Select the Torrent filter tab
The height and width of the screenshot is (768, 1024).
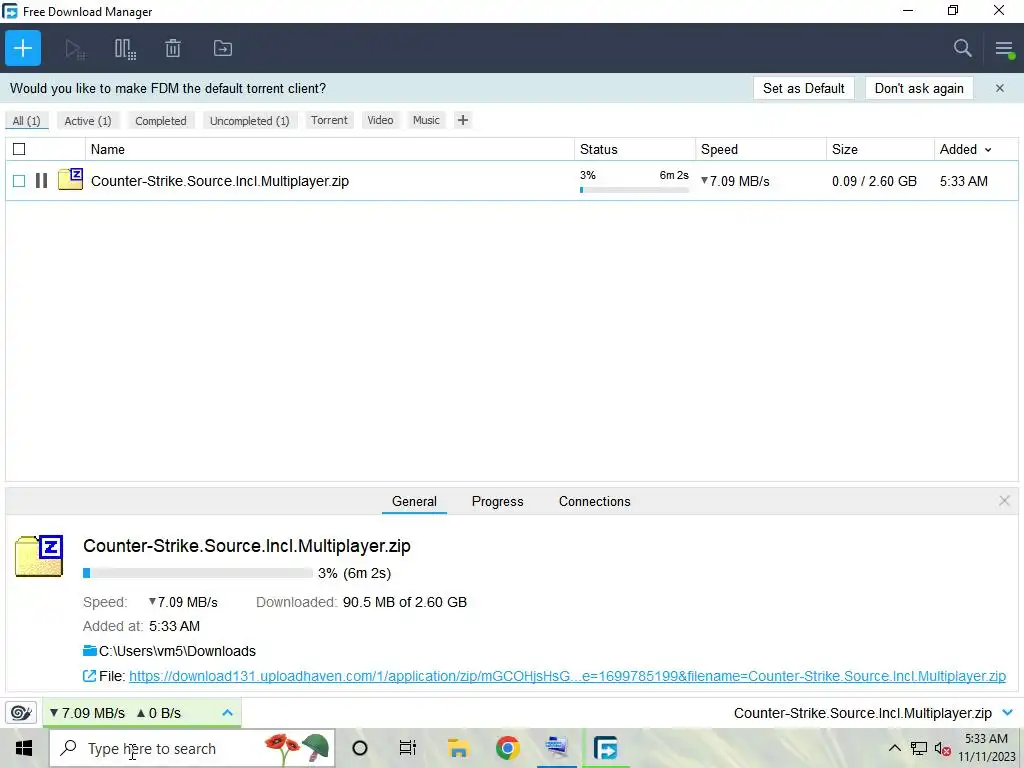[x=329, y=120]
